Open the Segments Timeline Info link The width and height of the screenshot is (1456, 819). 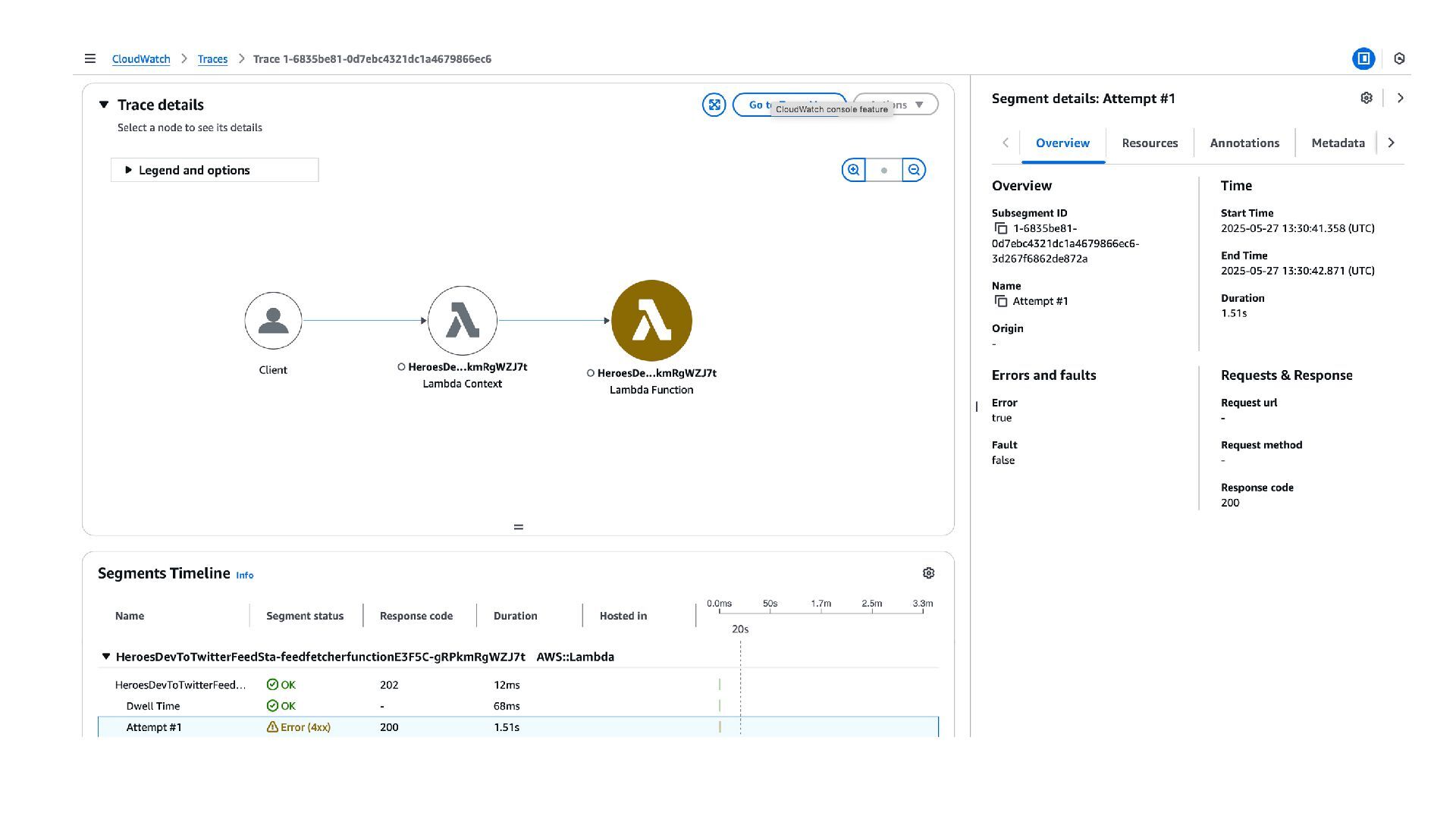click(x=245, y=576)
